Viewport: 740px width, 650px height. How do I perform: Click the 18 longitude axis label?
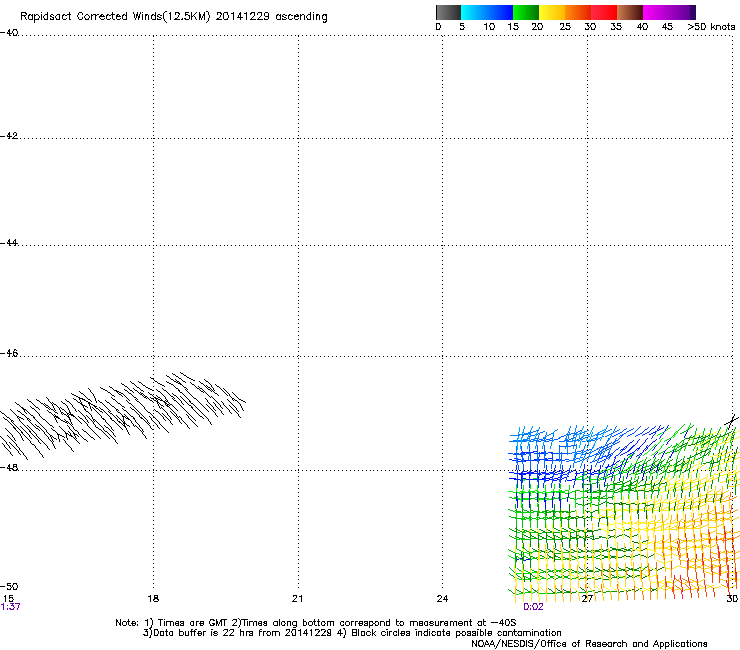pos(153,599)
